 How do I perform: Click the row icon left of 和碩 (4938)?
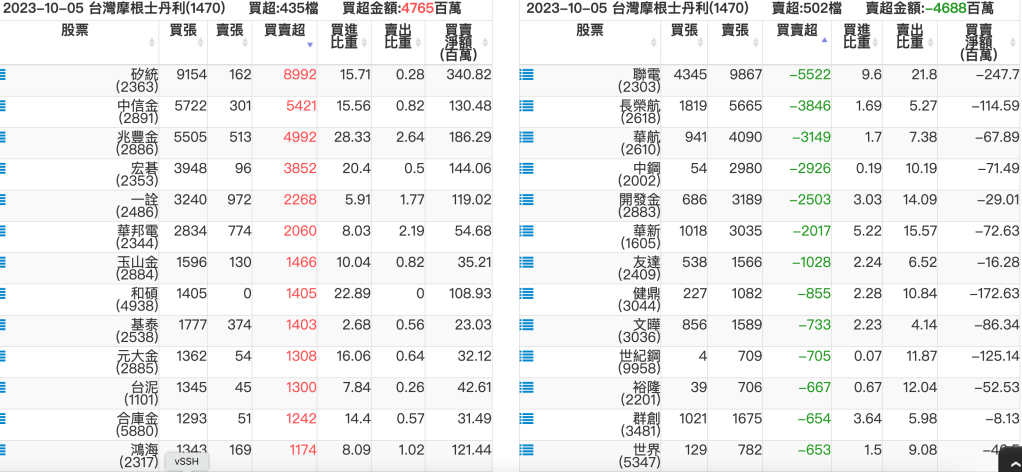pos(3,293)
